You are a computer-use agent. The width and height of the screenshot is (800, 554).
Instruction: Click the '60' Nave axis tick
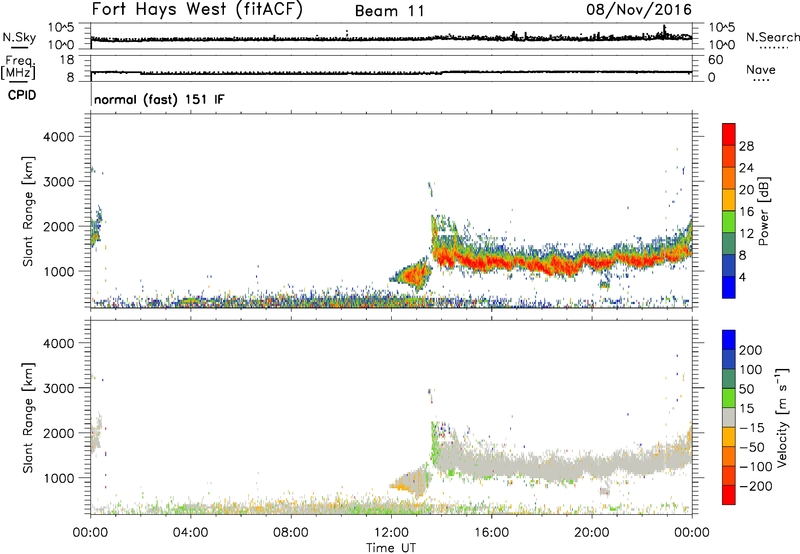coord(715,60)
